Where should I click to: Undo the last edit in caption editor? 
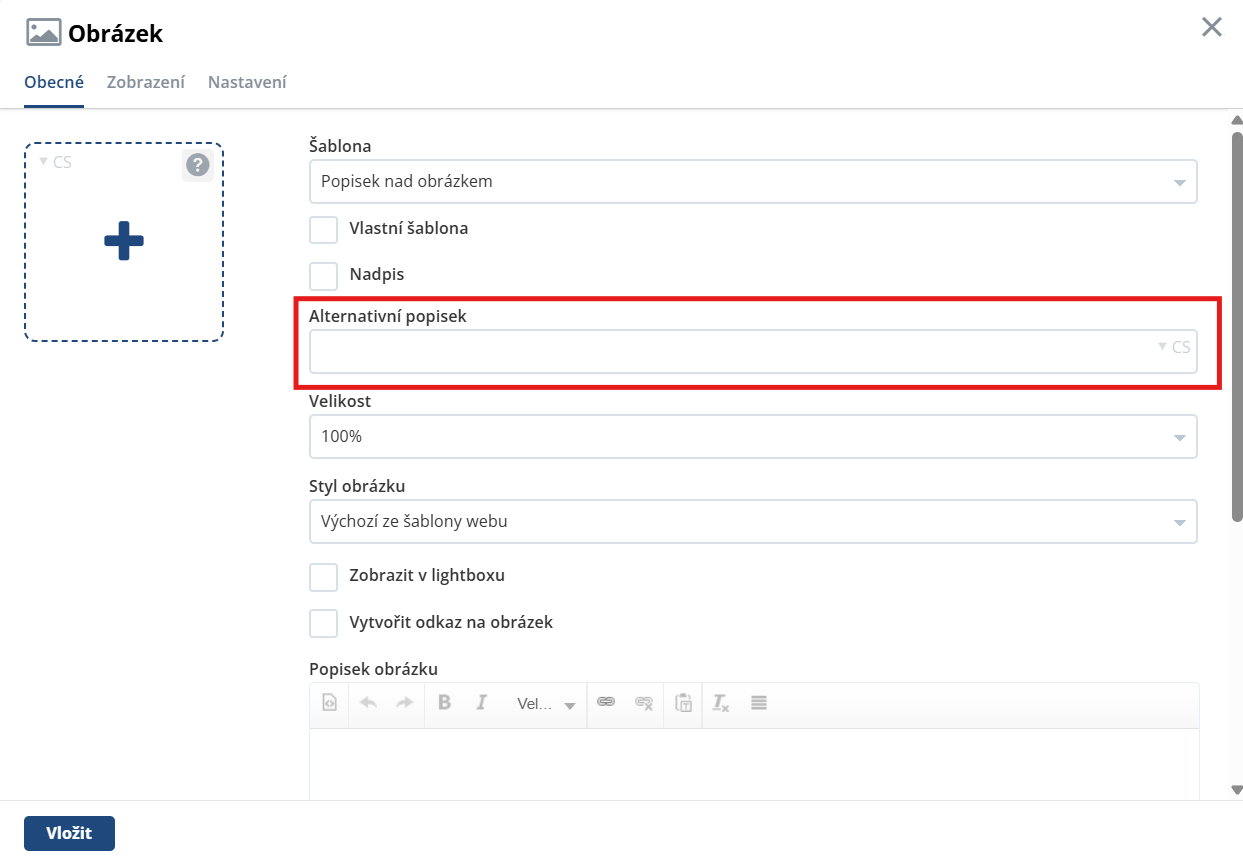click(x=368, y=703)
